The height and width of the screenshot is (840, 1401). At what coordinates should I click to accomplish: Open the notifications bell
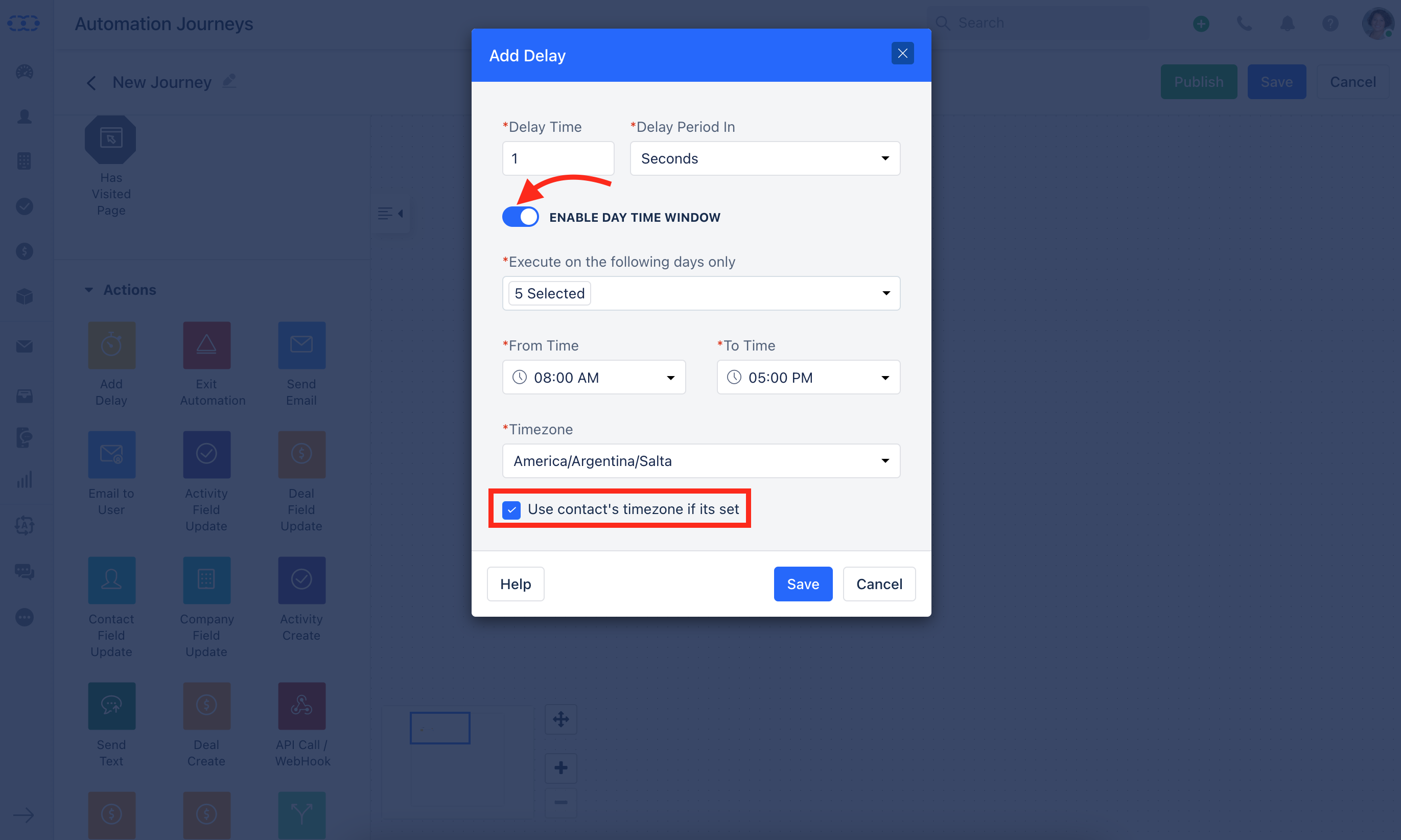coord(1287,23)
